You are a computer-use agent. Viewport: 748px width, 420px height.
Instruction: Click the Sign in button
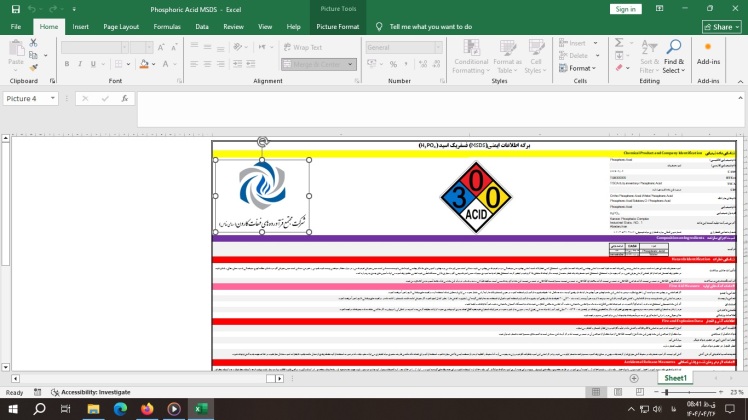click(x=626, y=9)
